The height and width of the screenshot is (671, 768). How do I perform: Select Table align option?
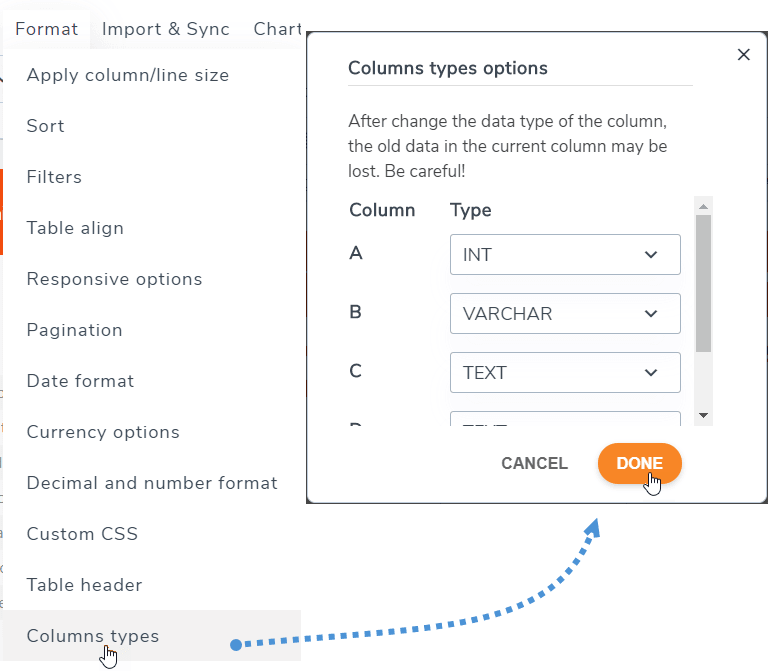[x=75, y=228]
